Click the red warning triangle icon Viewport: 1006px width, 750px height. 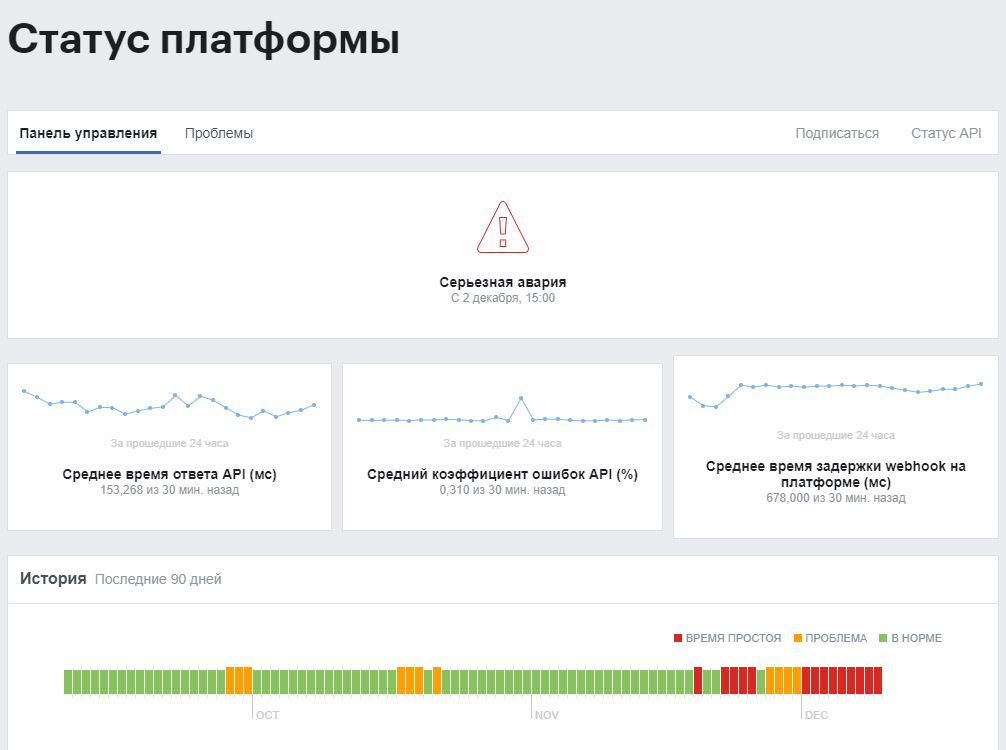tap(502, 226)
